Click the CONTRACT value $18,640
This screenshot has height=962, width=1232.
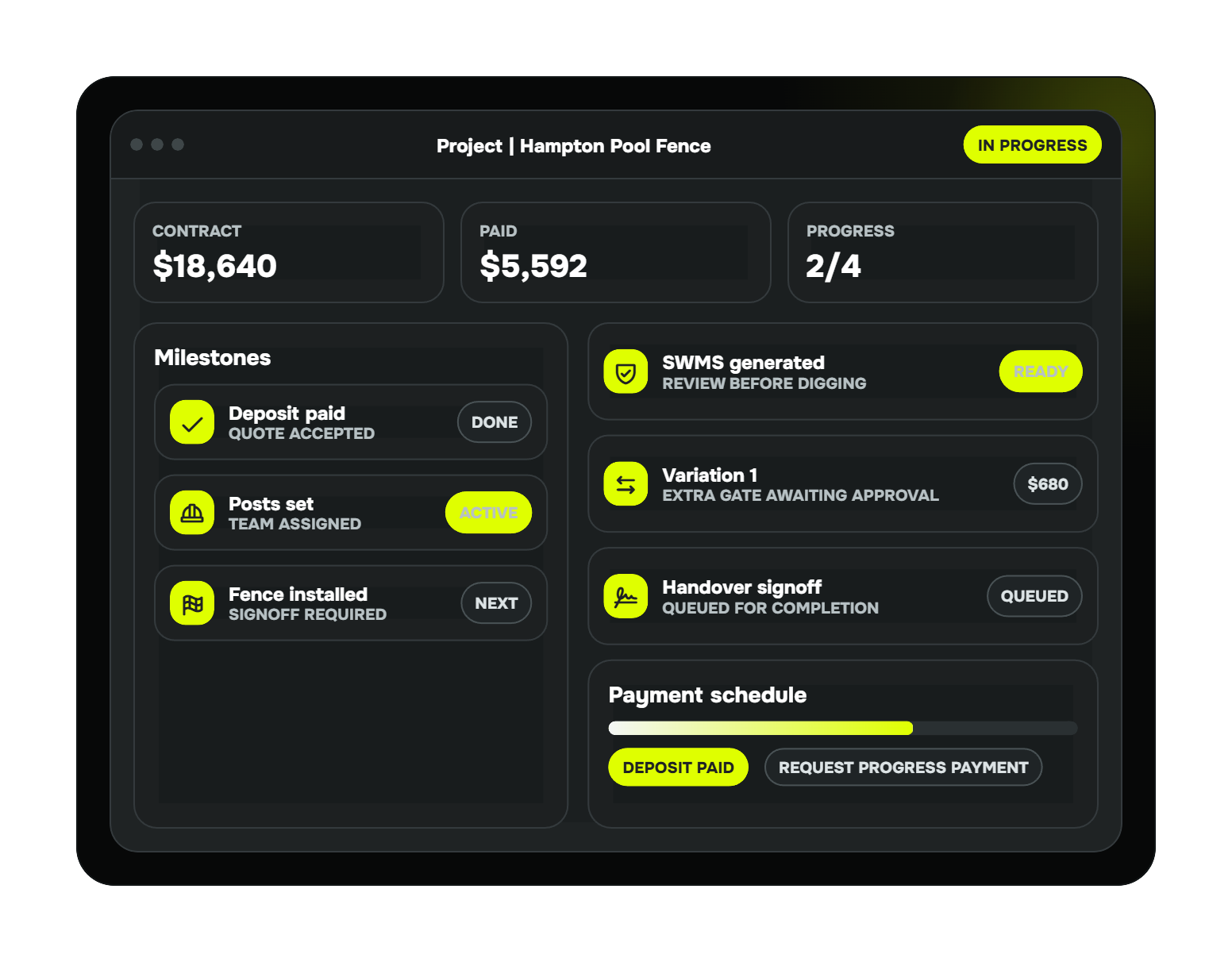click(215, 266)
